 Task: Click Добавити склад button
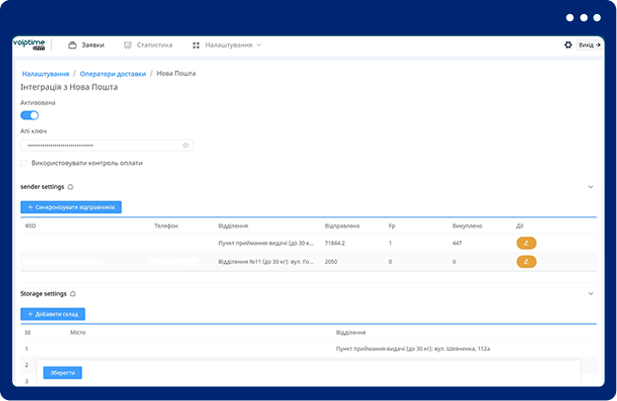pos(53,314)
